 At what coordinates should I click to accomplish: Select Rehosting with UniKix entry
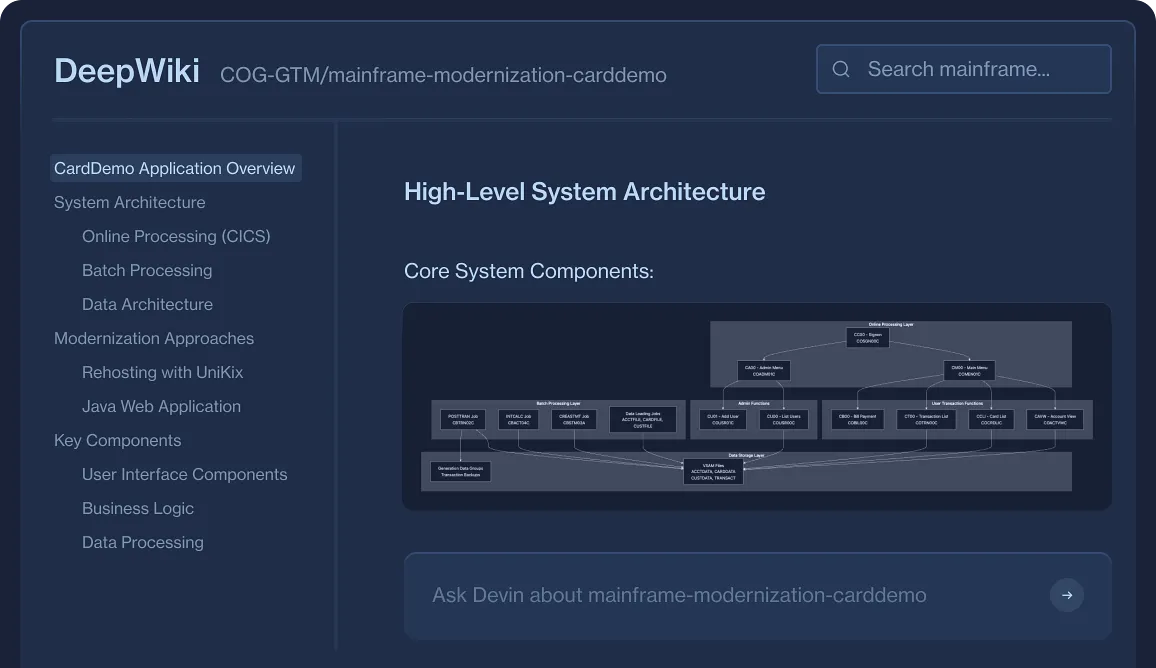pos(162,372)
